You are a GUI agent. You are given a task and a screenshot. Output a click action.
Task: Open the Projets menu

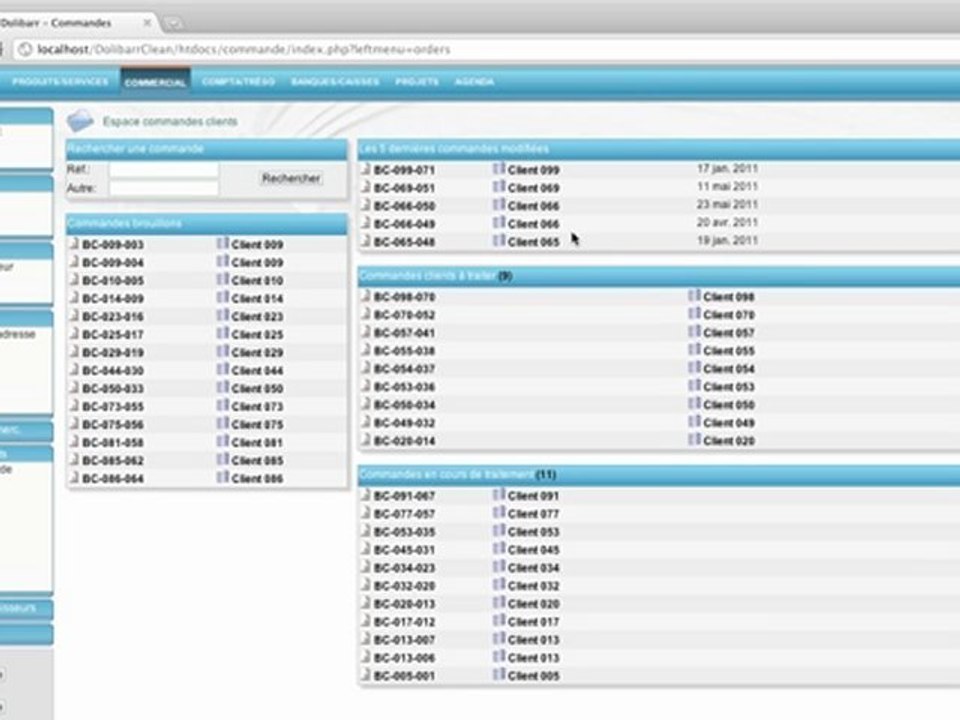point(417,81)
